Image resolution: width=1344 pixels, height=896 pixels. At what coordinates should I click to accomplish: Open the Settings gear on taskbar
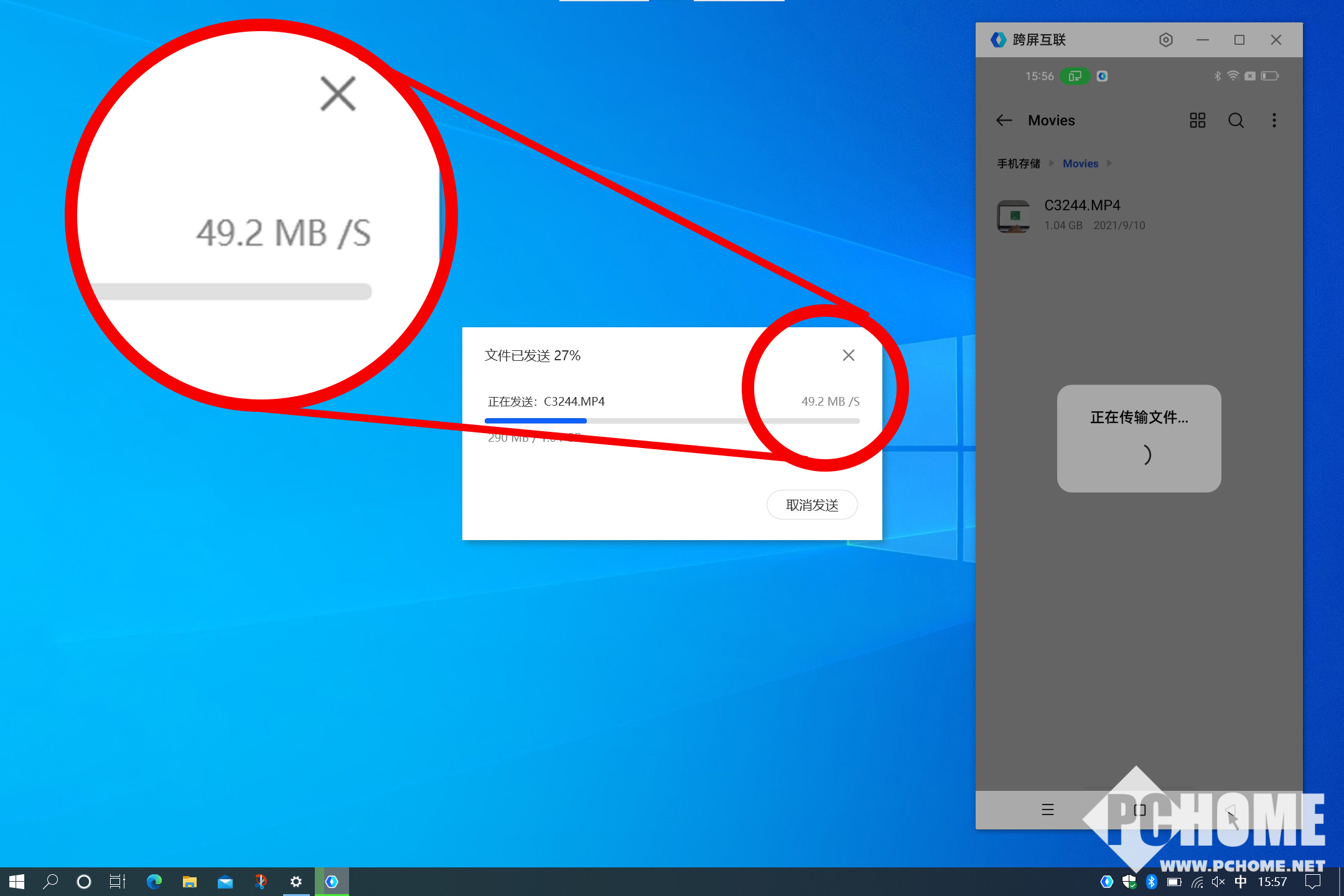click(x=296, y=882)
